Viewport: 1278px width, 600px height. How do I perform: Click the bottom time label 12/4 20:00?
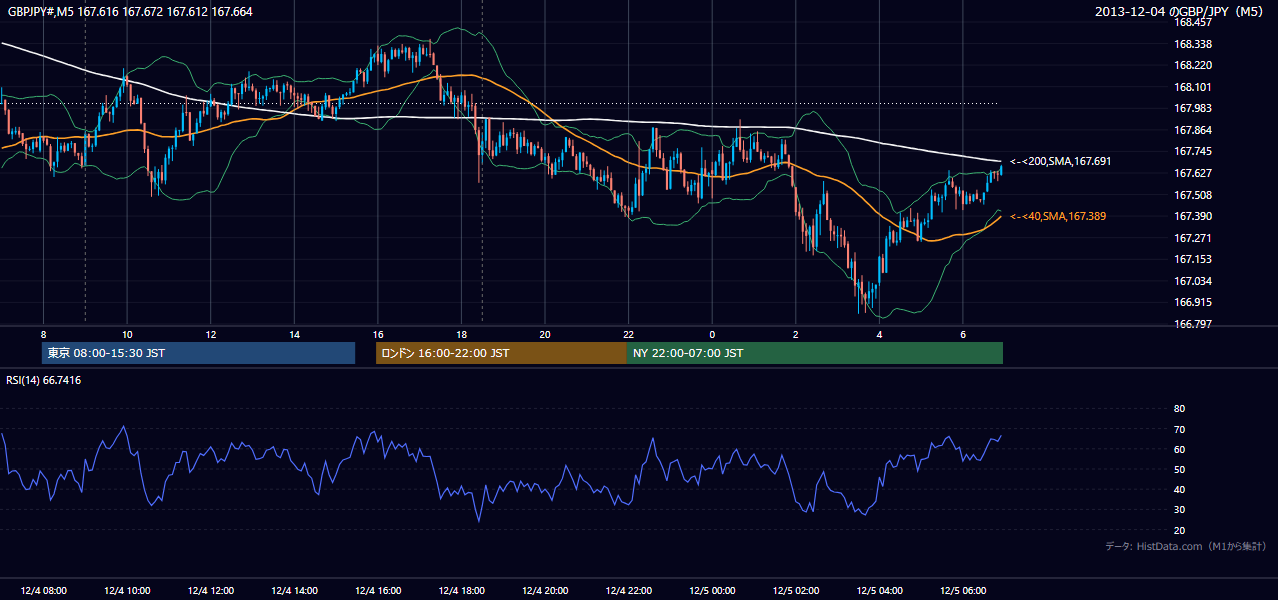click(x=545, y=591)
